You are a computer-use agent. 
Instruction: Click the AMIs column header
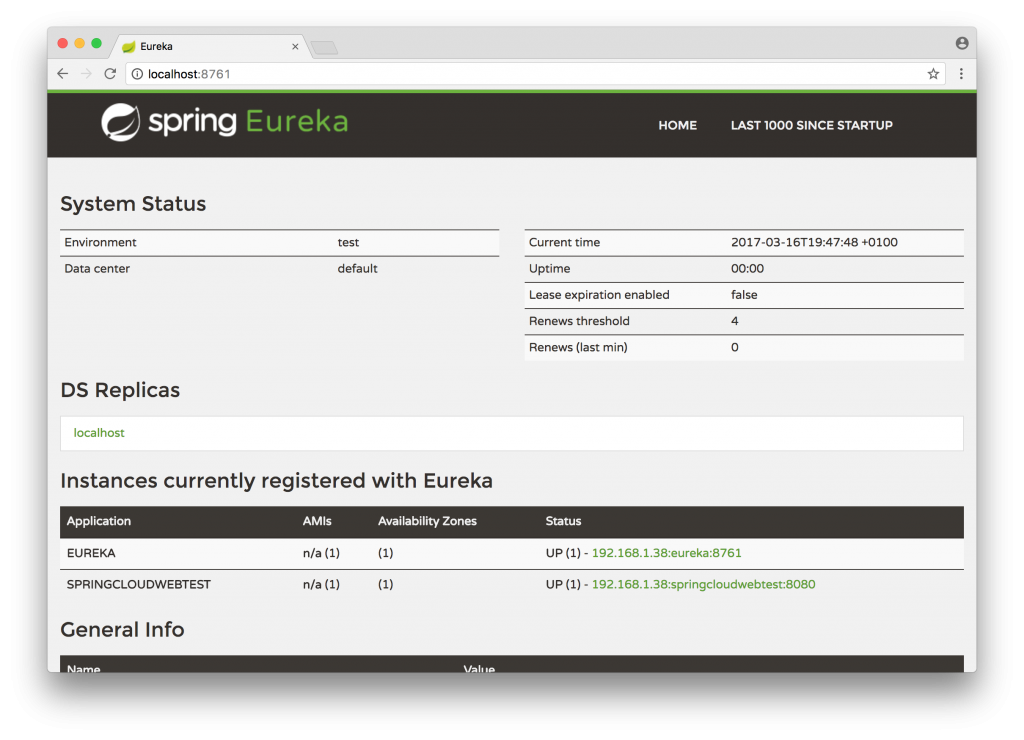317,521
